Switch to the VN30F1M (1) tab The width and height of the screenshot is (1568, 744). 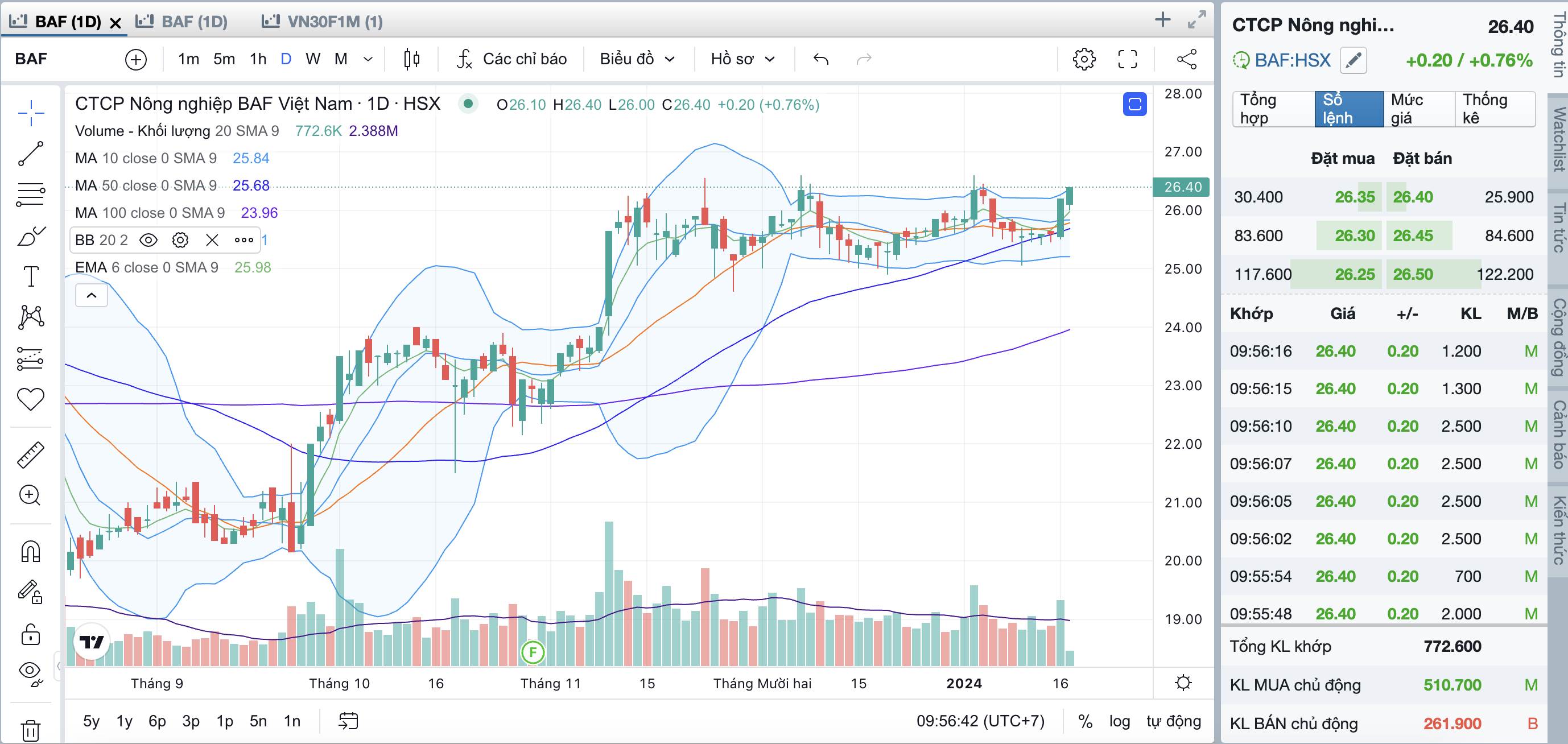323,22
